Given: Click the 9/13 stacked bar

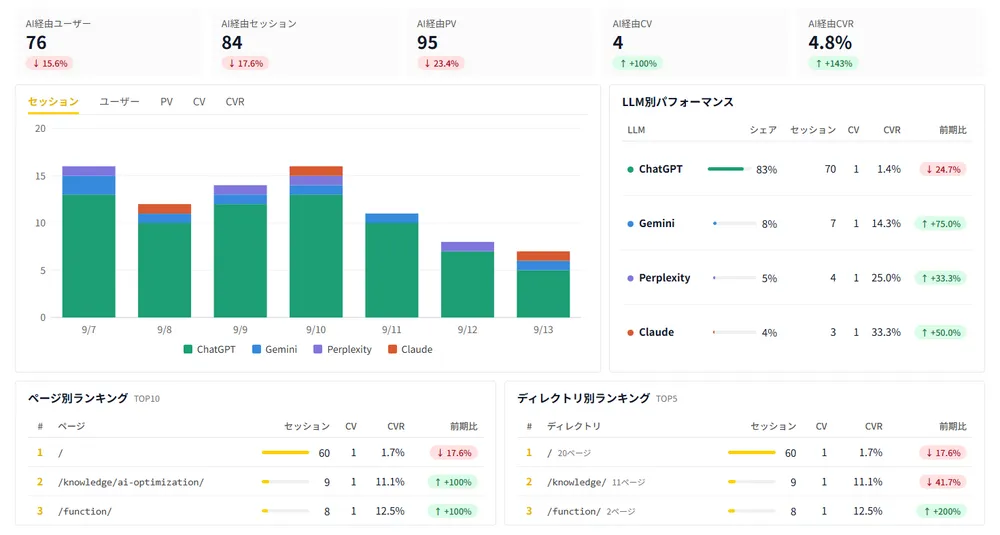Looking at the screenshot, I should point(543,284).
